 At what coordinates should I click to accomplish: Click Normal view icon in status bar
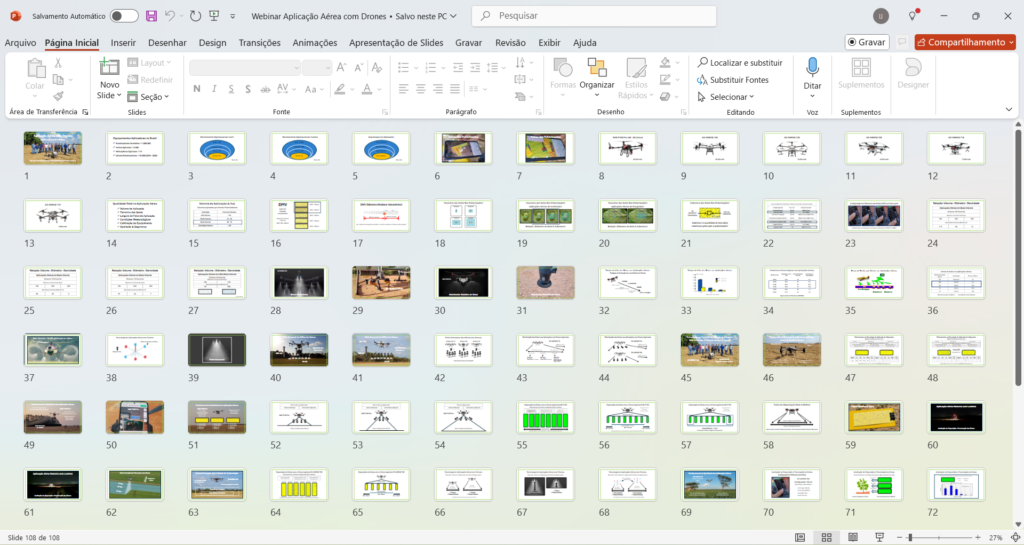(x=800, y=537)
